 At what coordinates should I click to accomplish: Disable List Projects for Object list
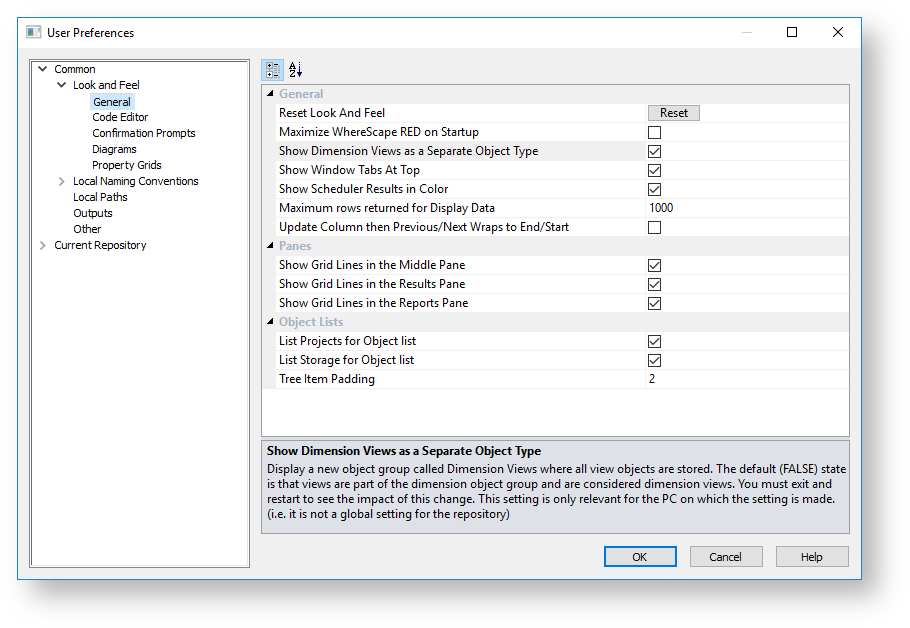(x=654, y=341)
